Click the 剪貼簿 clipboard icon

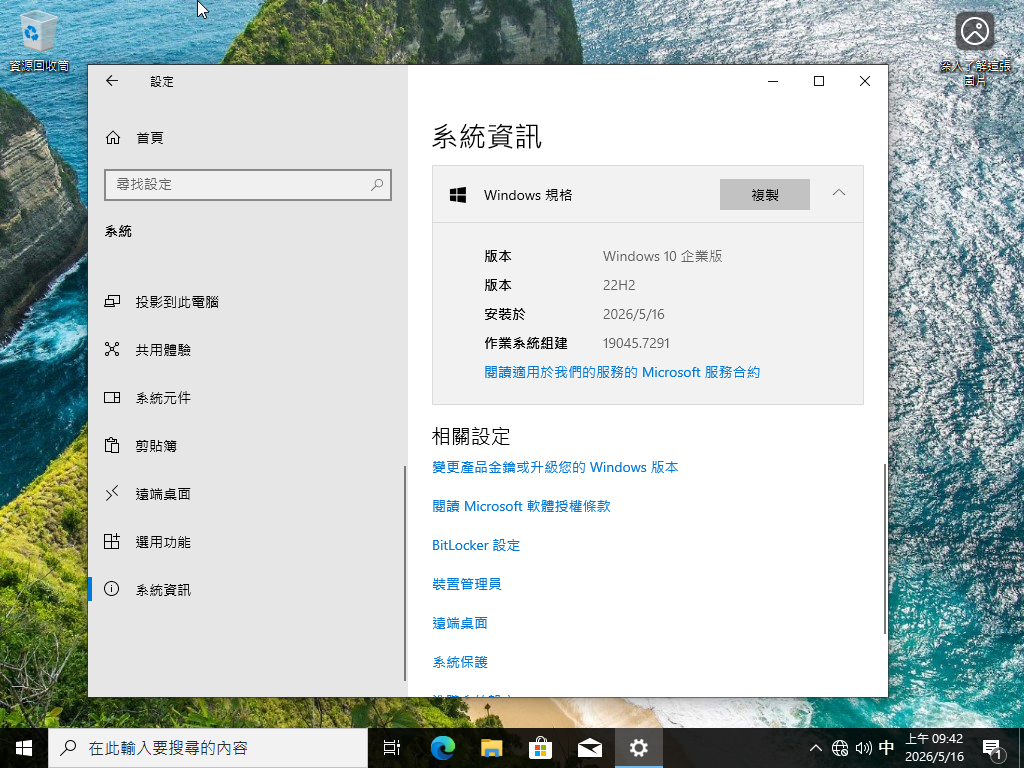click(112, 445)
